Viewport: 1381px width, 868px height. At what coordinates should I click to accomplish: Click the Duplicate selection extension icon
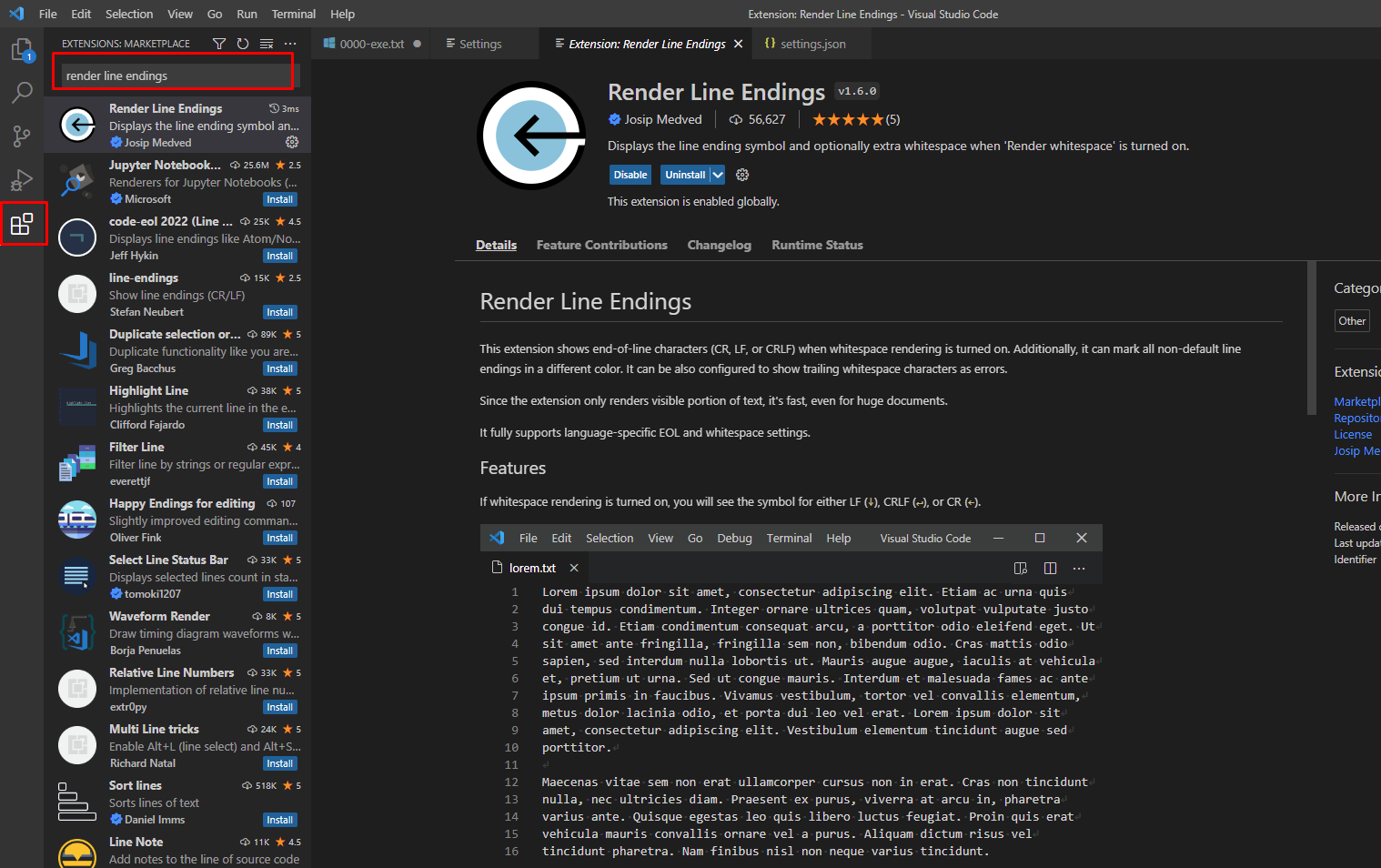click(x=77, y=350)
